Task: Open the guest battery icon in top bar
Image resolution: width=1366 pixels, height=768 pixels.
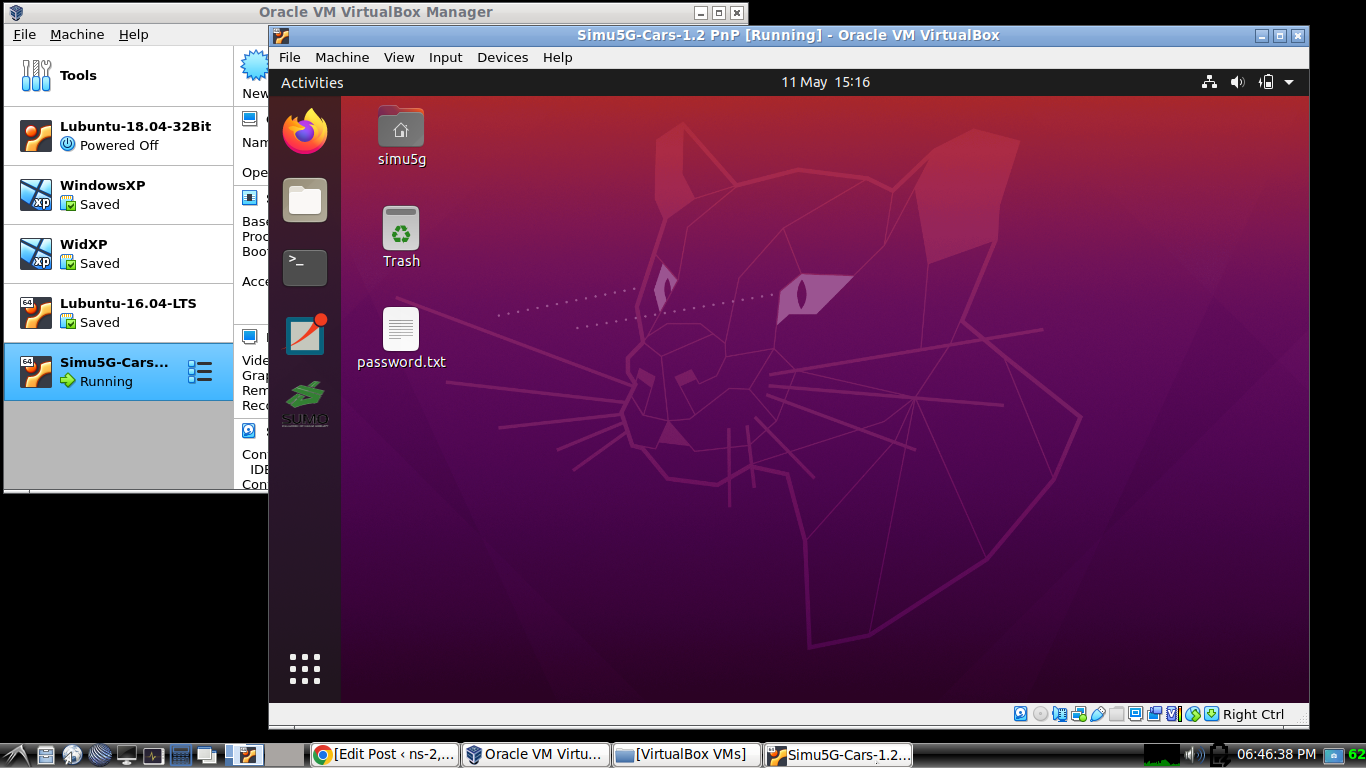Action: click(x=1265, y=82)
